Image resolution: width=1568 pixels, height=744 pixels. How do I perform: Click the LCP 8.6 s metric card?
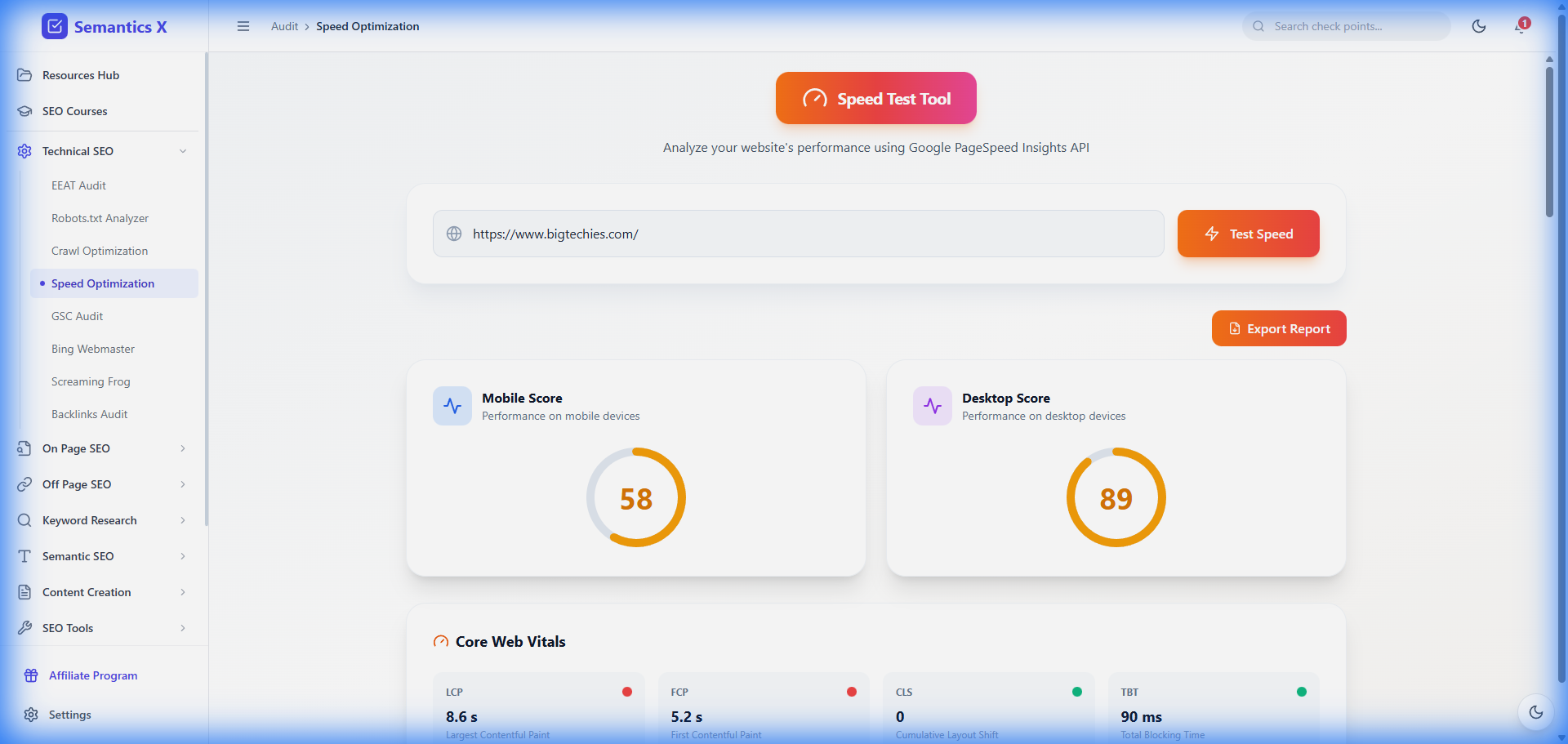pyautogui.click(x=539, y=708)
